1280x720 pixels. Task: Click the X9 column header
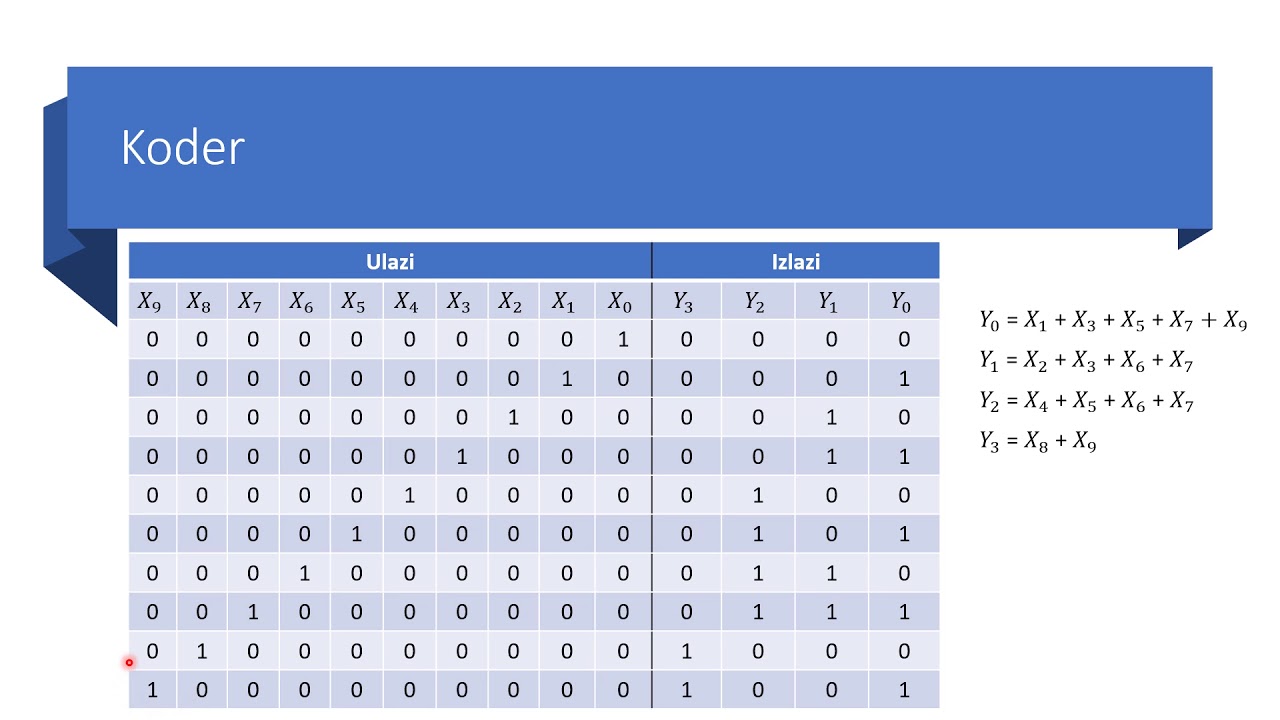point(150,301)
